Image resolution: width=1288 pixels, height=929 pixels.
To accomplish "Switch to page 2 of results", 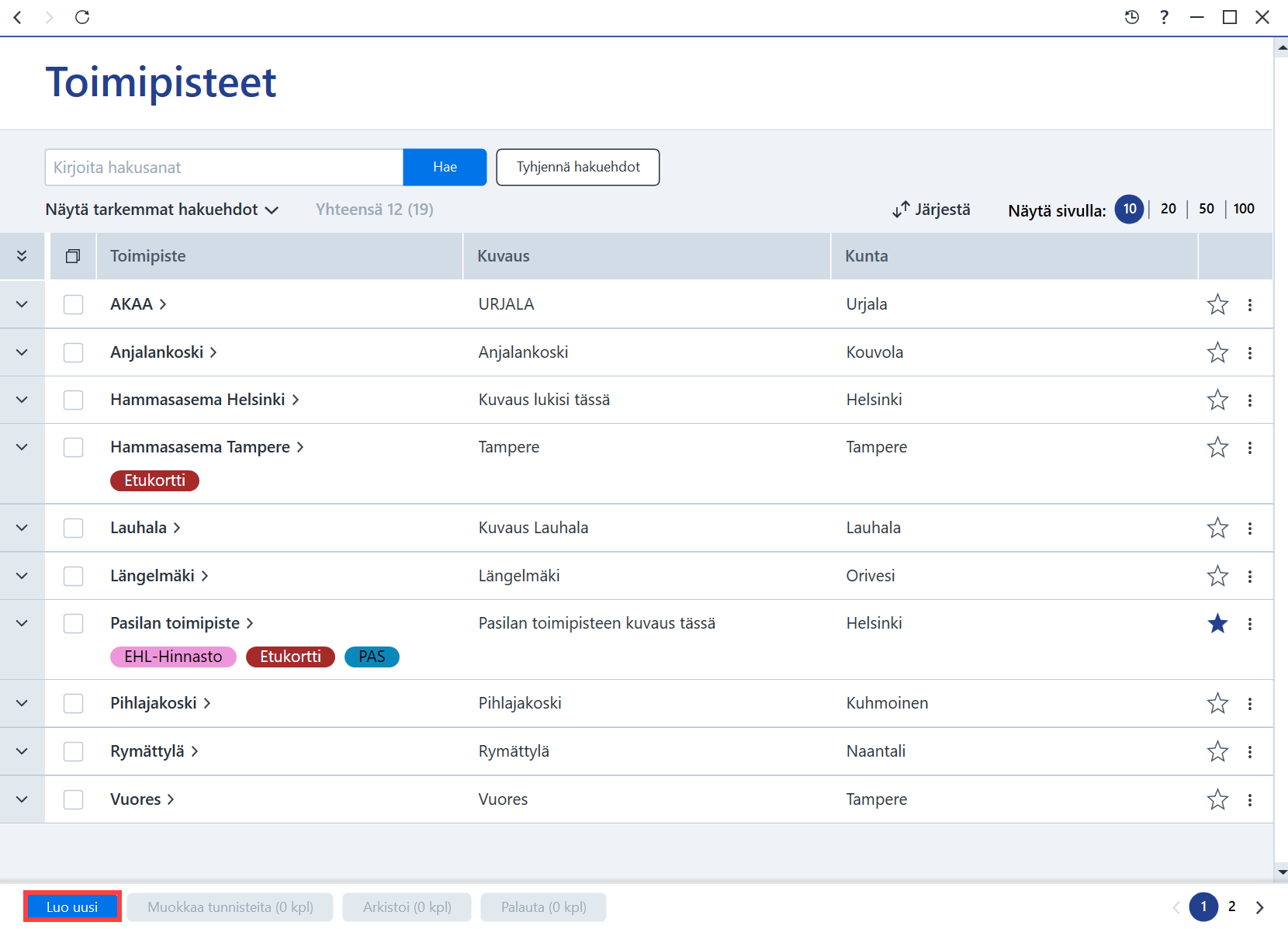I will point(1231,906).
